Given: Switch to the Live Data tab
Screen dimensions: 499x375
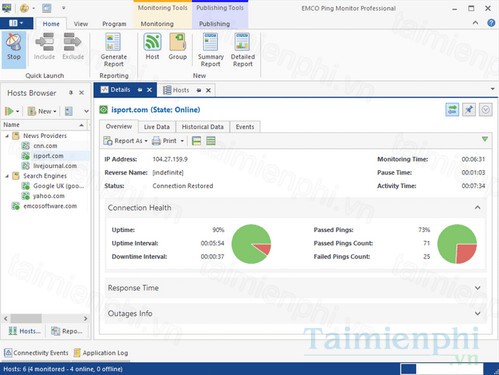Looking at the screenshot, I should click(x=157, y=127).
